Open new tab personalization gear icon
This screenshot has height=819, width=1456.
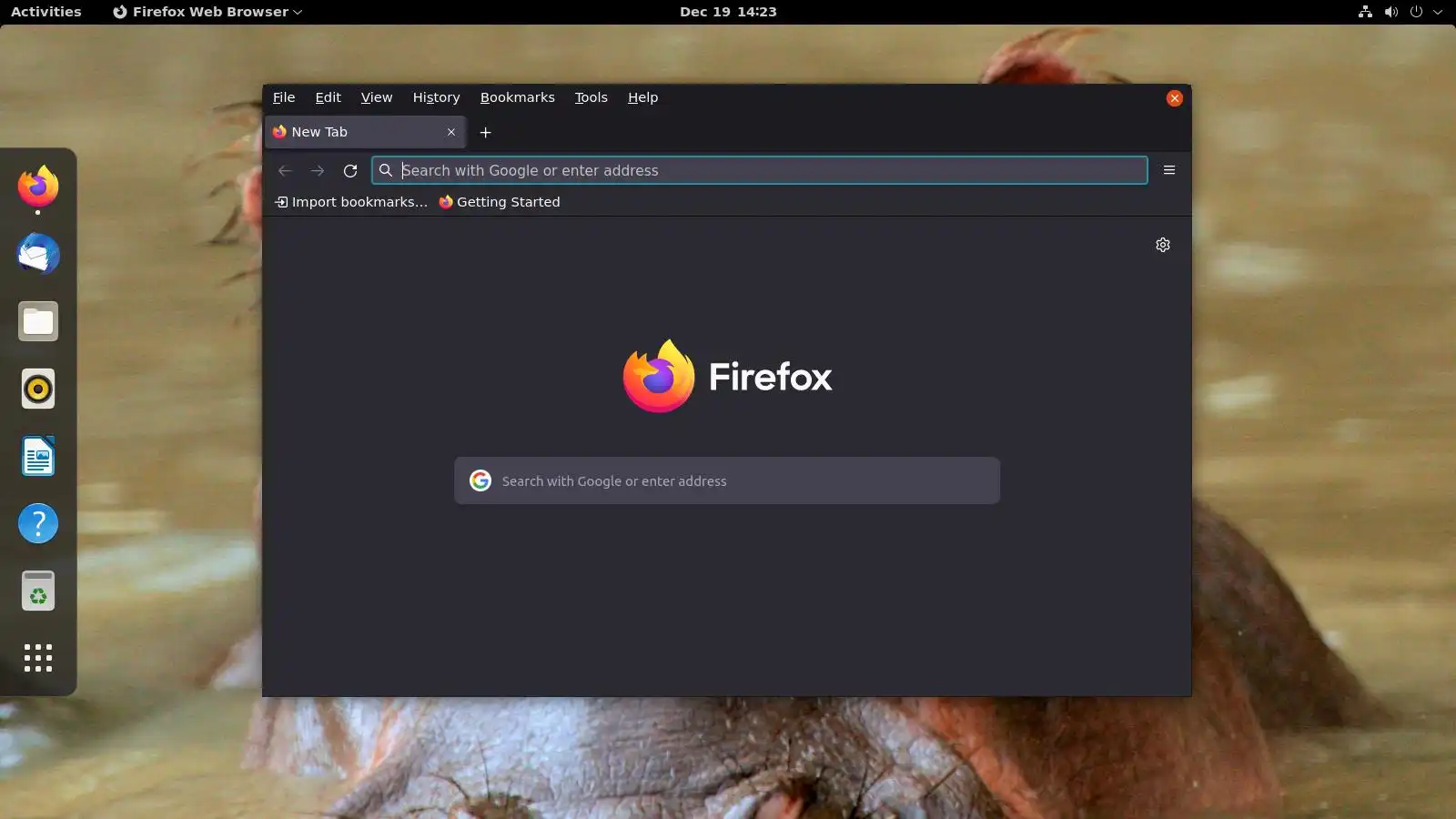coord(1163,245)
